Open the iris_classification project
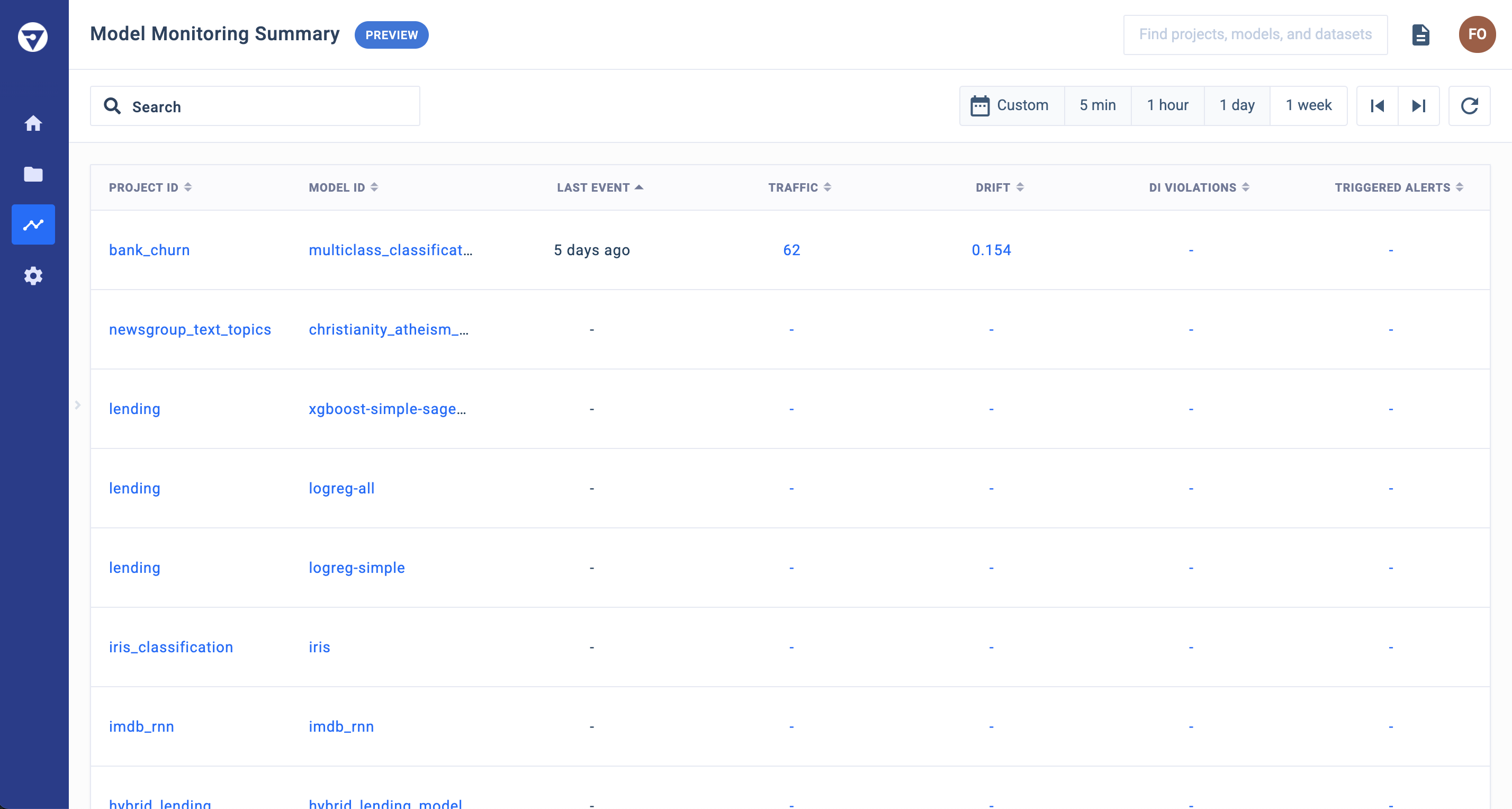1512x809 pixels. [171, 647]
